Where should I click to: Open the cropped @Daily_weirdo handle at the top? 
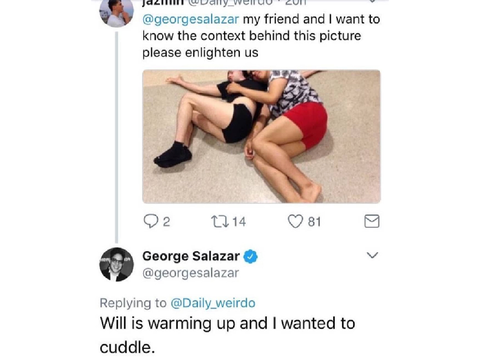click(x=229, y=3)
